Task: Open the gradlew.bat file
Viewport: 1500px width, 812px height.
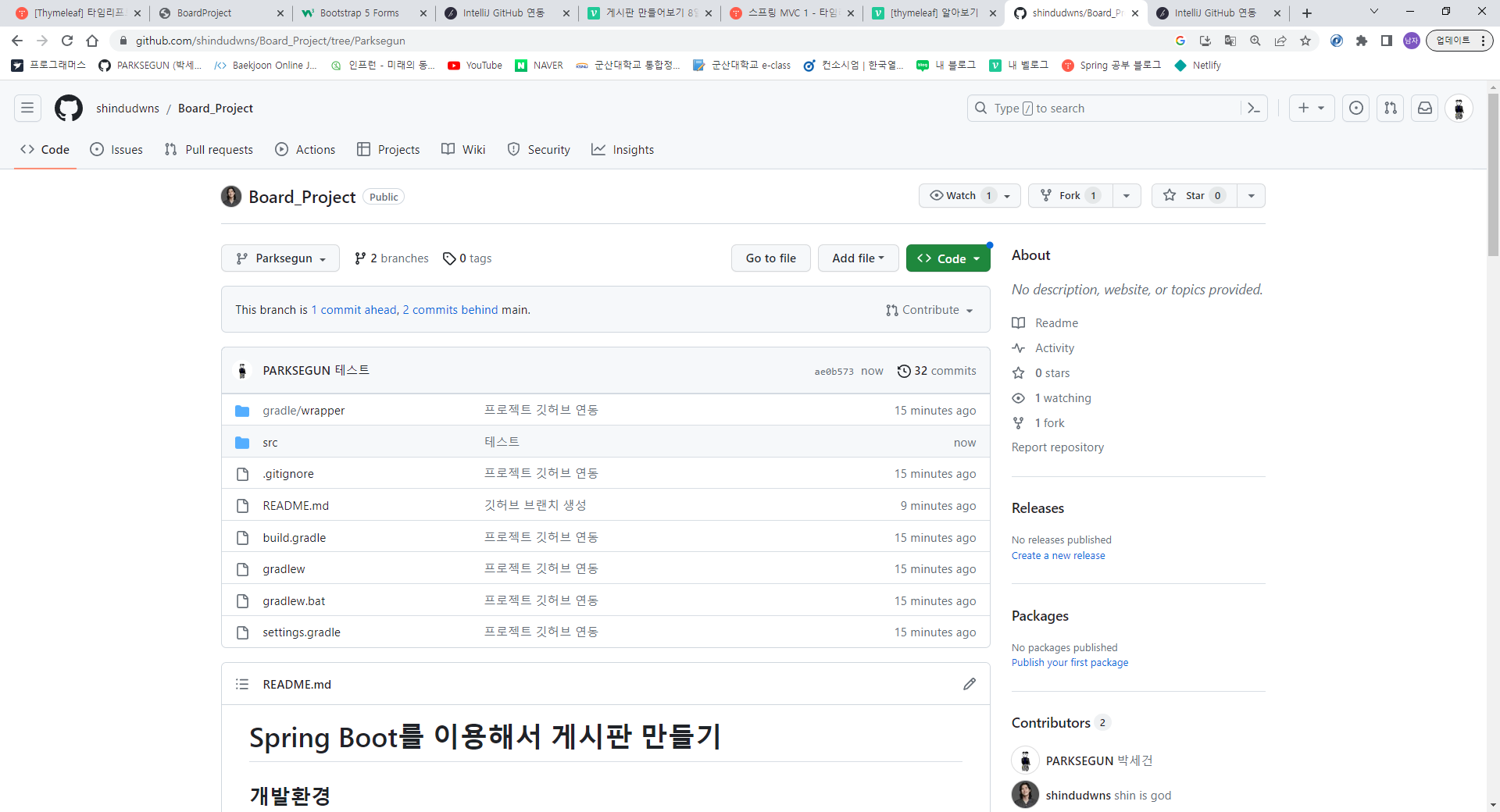Action: pyautogui.click(x=294, y=601)
